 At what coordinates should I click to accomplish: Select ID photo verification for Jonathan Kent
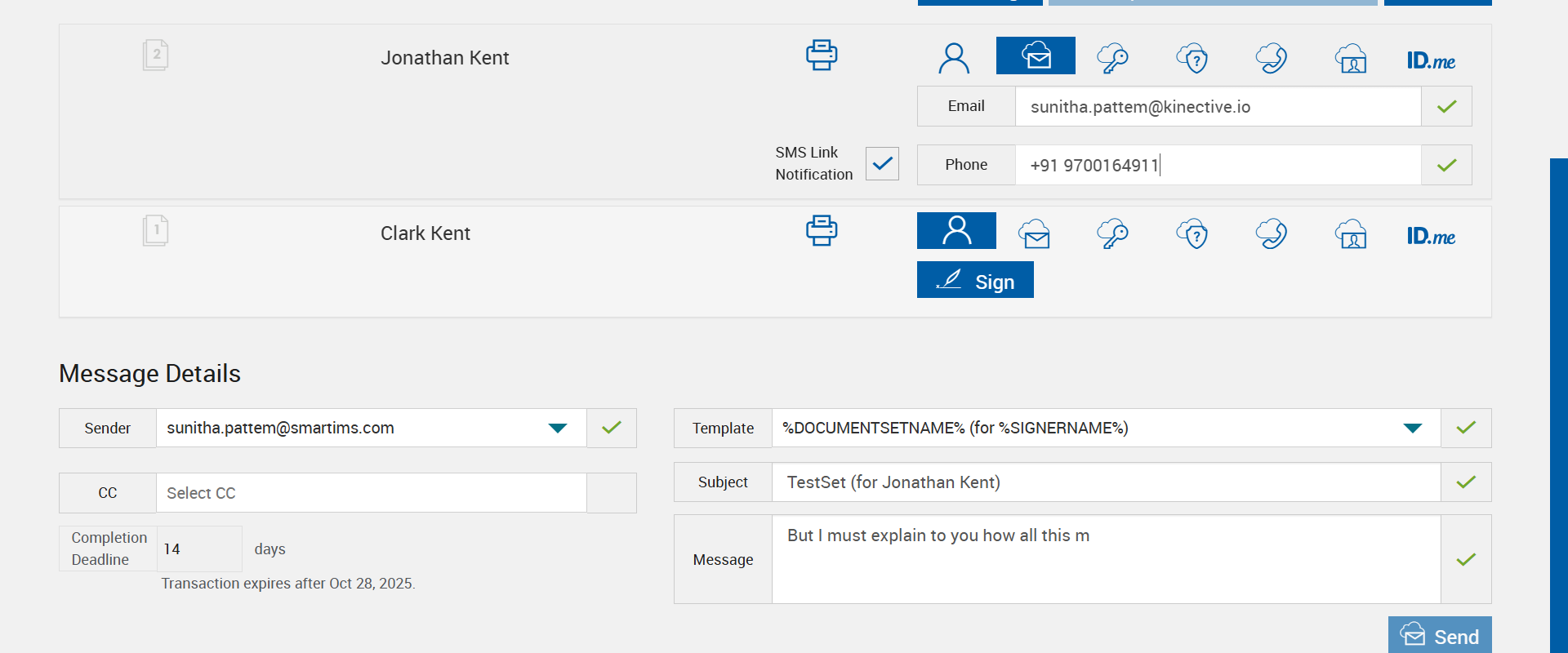pos(1351,59)
